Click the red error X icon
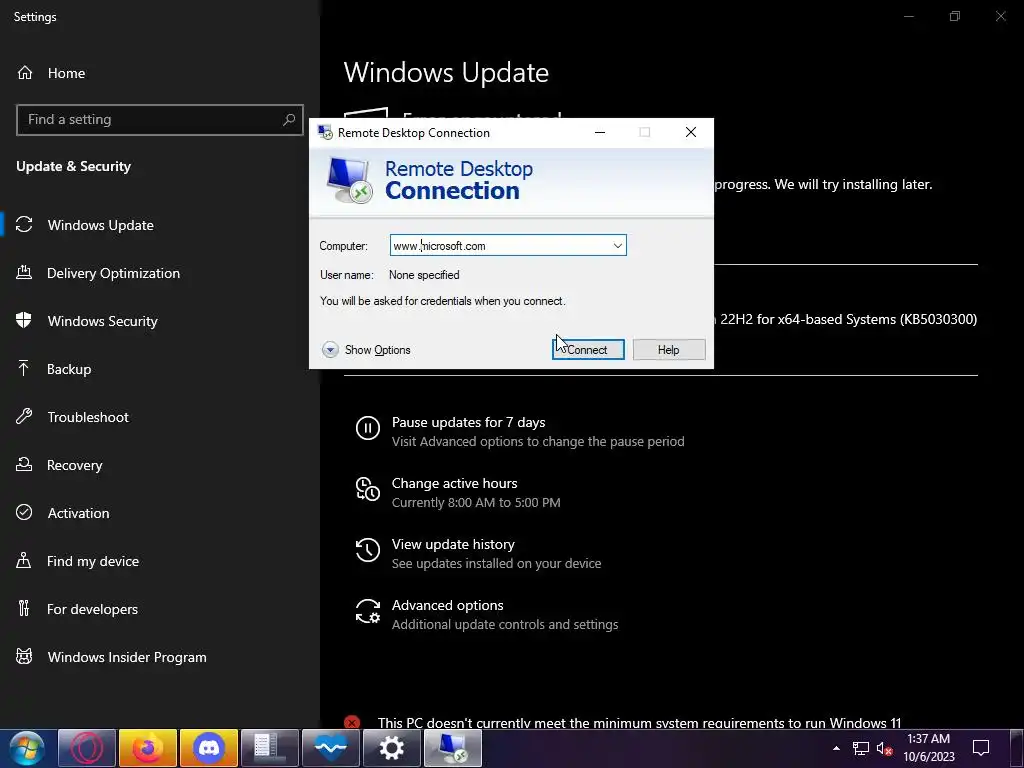 pyautogui.click(x=352, y=723)
